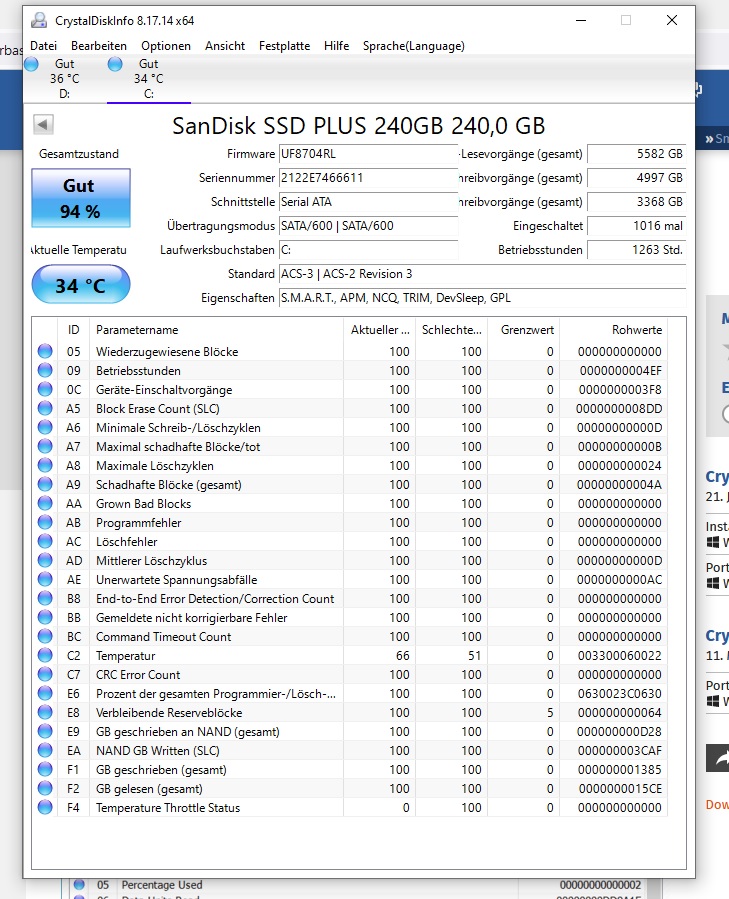Open the Hilfe menu
The image size is (729, 899).
click(x=336, y=46)
